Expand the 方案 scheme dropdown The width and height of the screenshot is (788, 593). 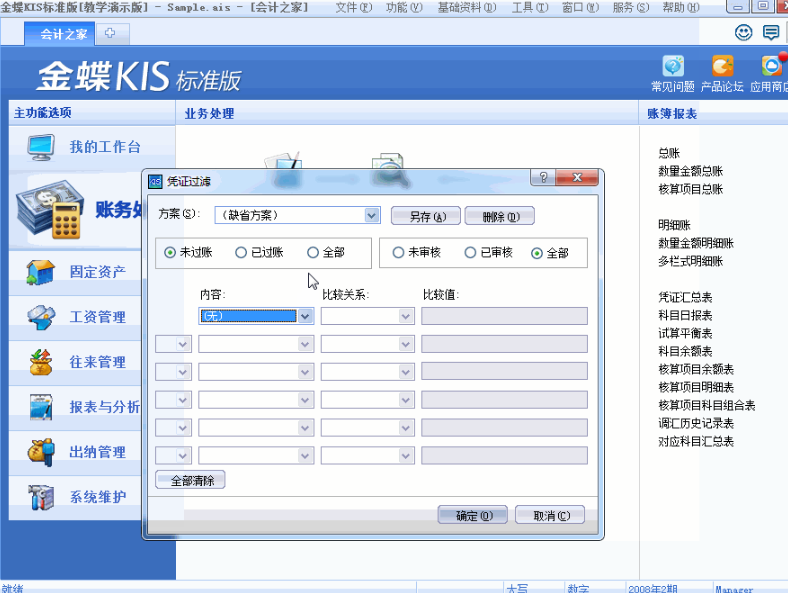372,215
